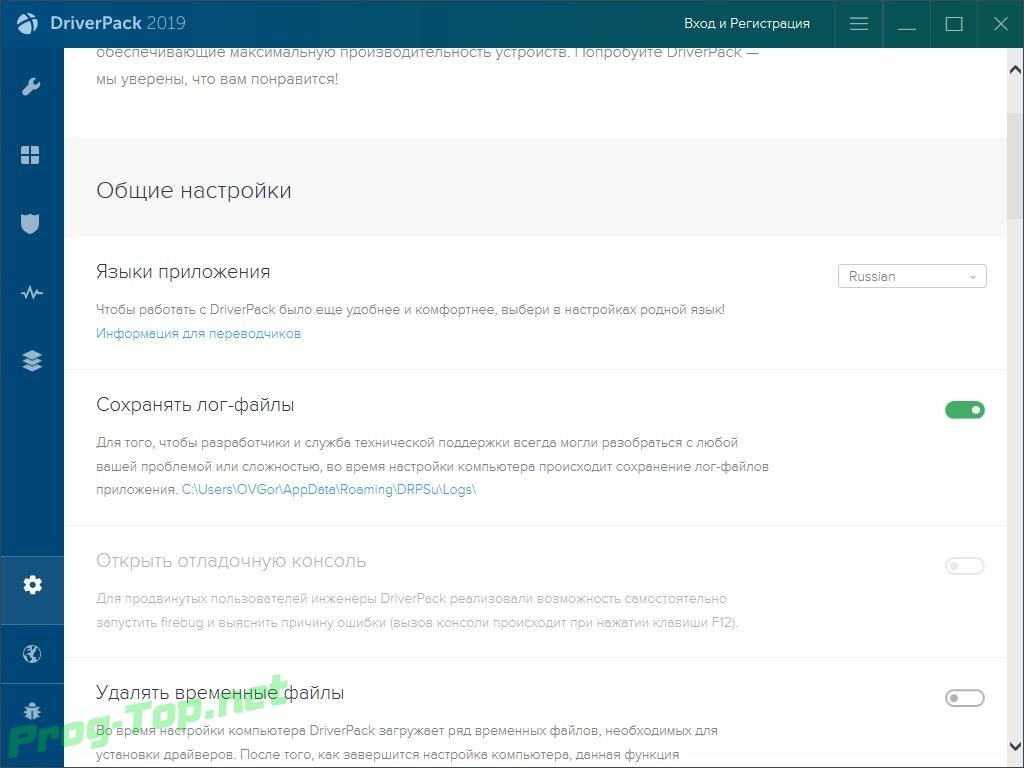Select the gear settings icon in sidebar
The image size is (1024, 768).
coord(32,584)
